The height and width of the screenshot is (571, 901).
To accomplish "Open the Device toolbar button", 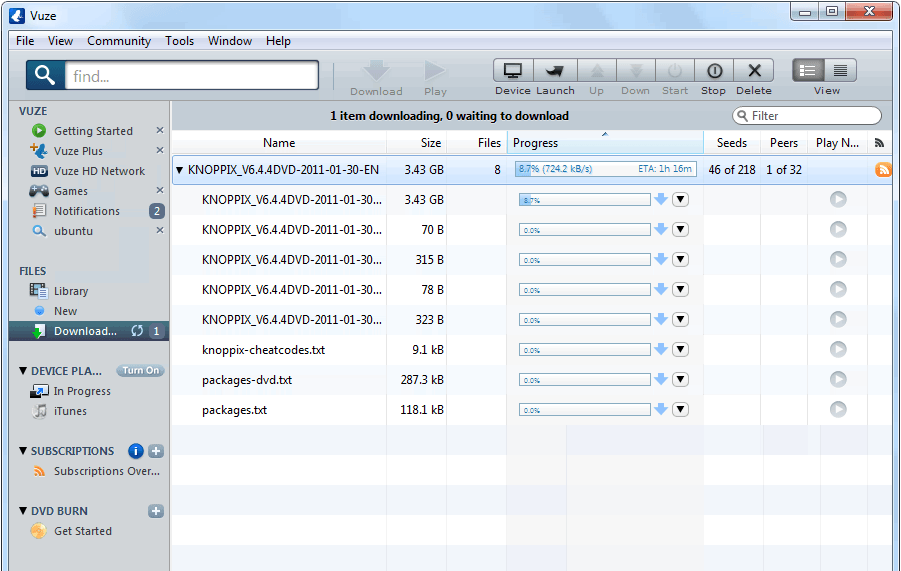I will [x=513, y=71].
